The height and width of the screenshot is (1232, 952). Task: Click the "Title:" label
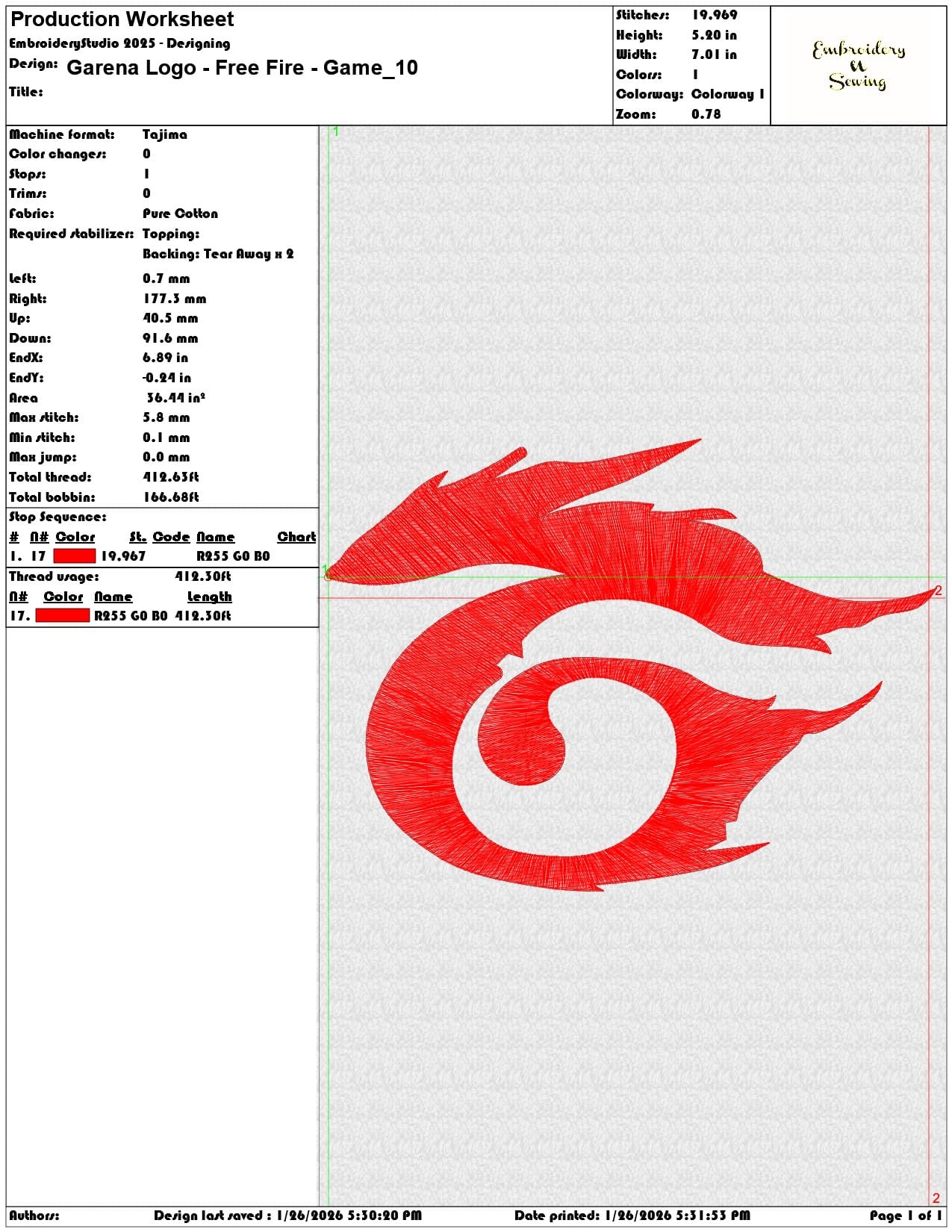26,92
